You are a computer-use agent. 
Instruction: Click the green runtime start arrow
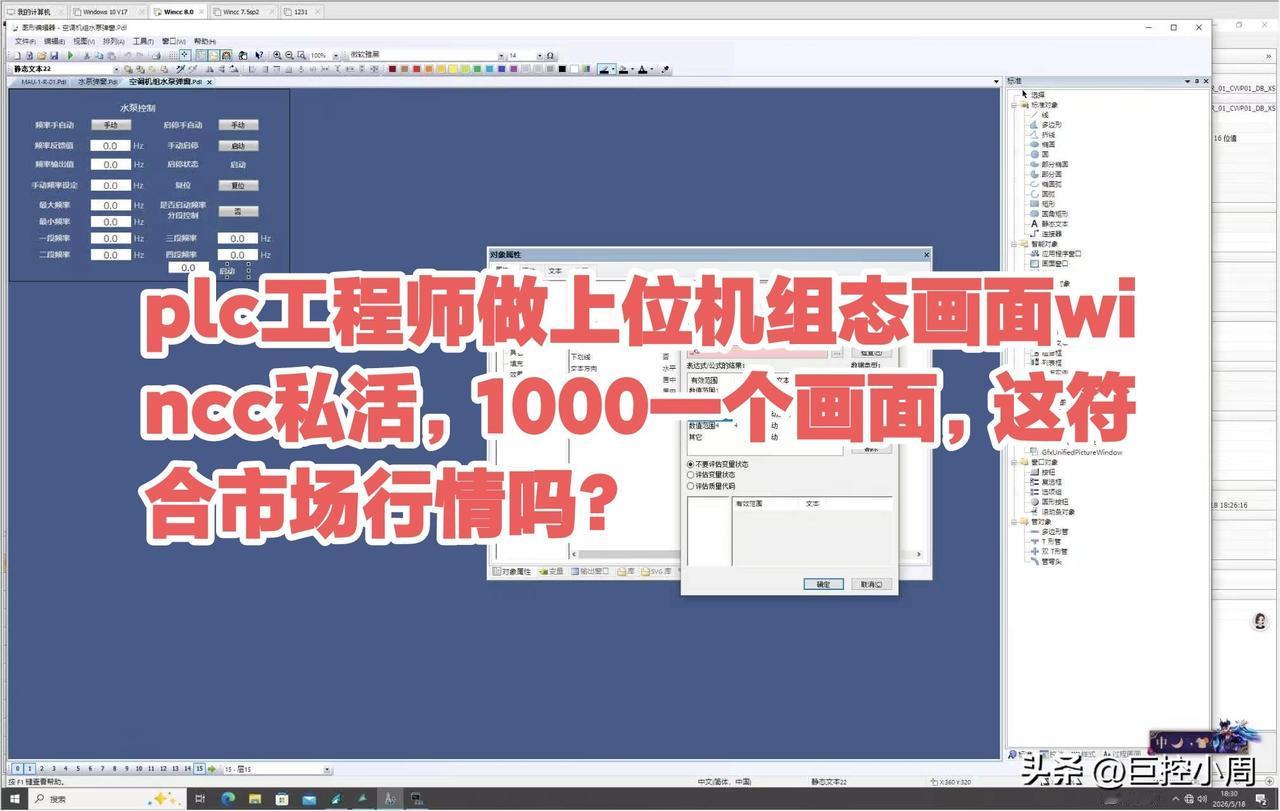click(71, 56)
